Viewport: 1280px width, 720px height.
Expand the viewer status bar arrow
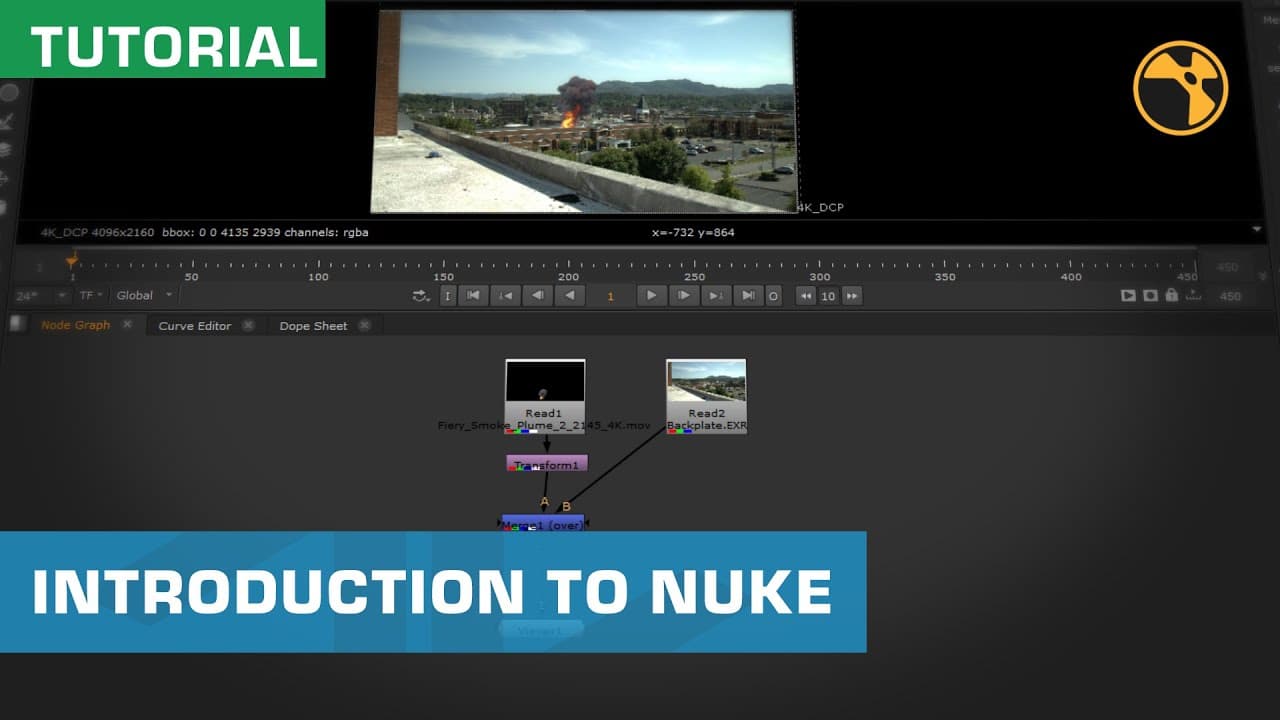1257,230
